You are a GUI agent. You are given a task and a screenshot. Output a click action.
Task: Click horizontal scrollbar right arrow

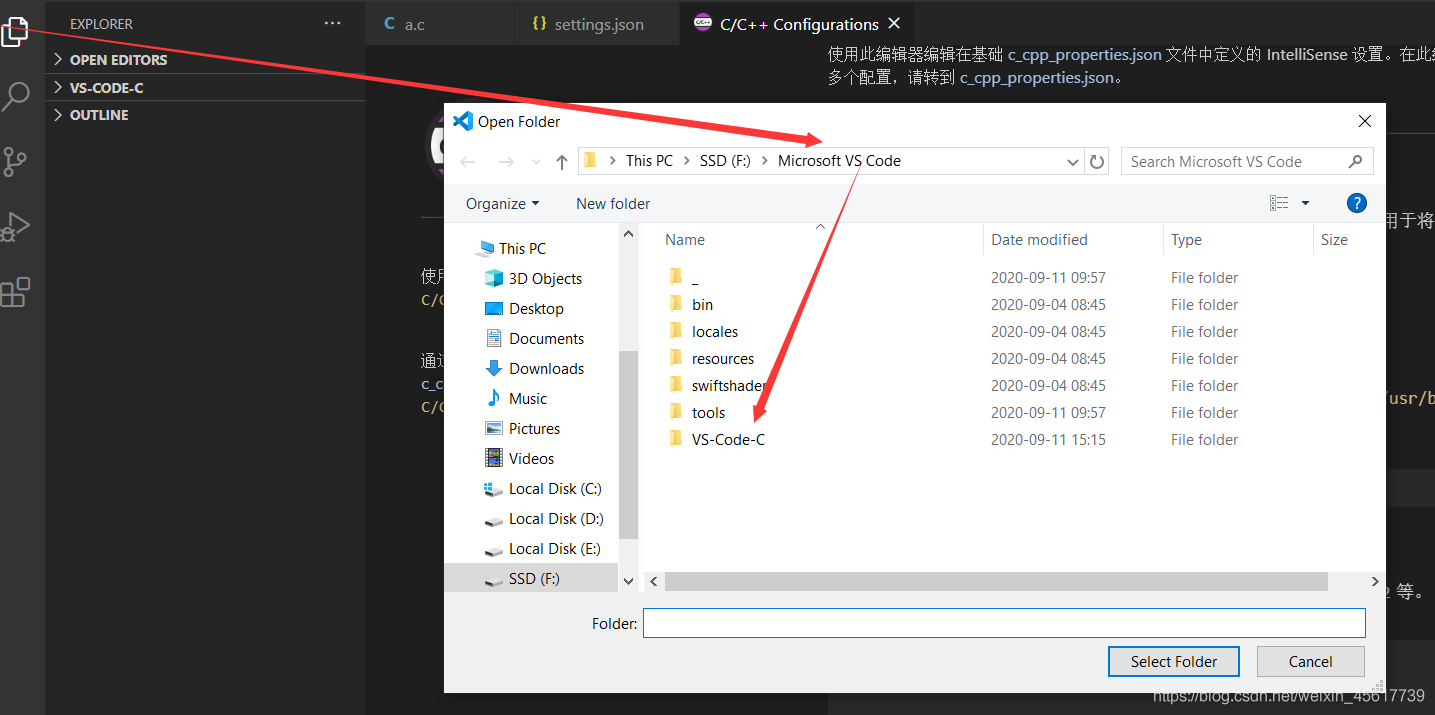[x=1374, y=581]
